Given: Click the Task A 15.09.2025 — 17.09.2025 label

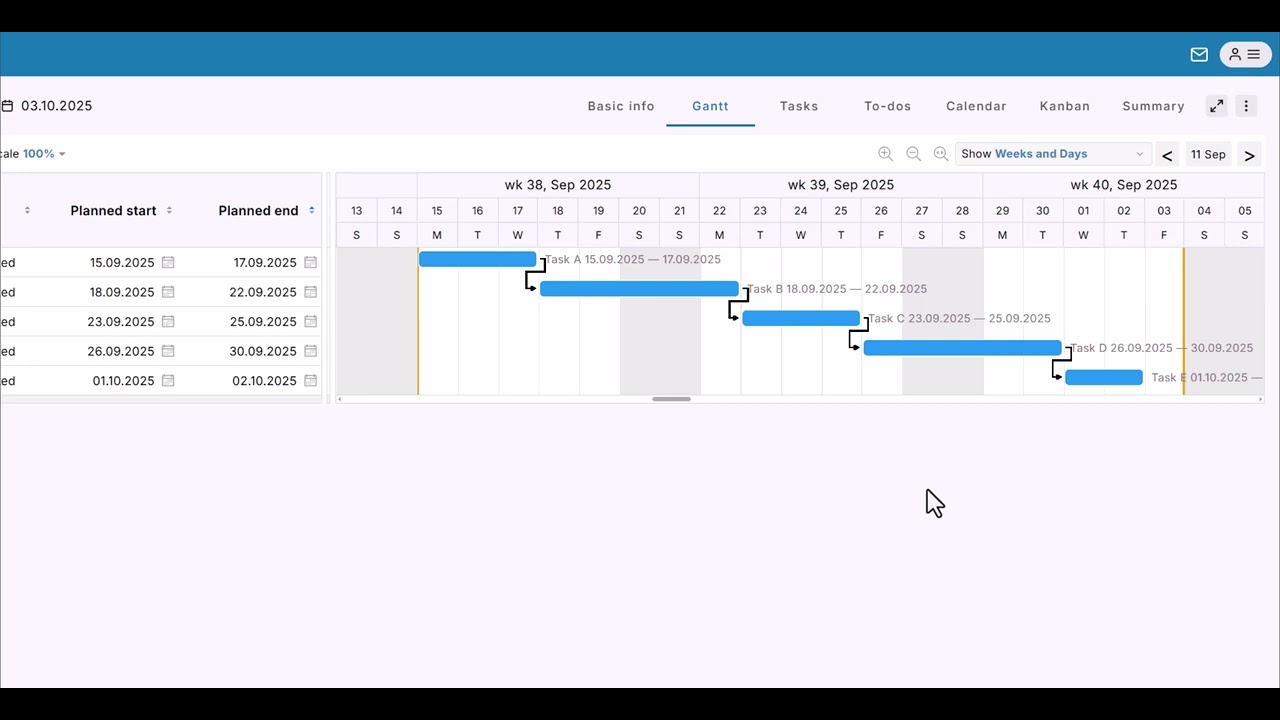Looking at the screenshot, I should tap(632, 259).
